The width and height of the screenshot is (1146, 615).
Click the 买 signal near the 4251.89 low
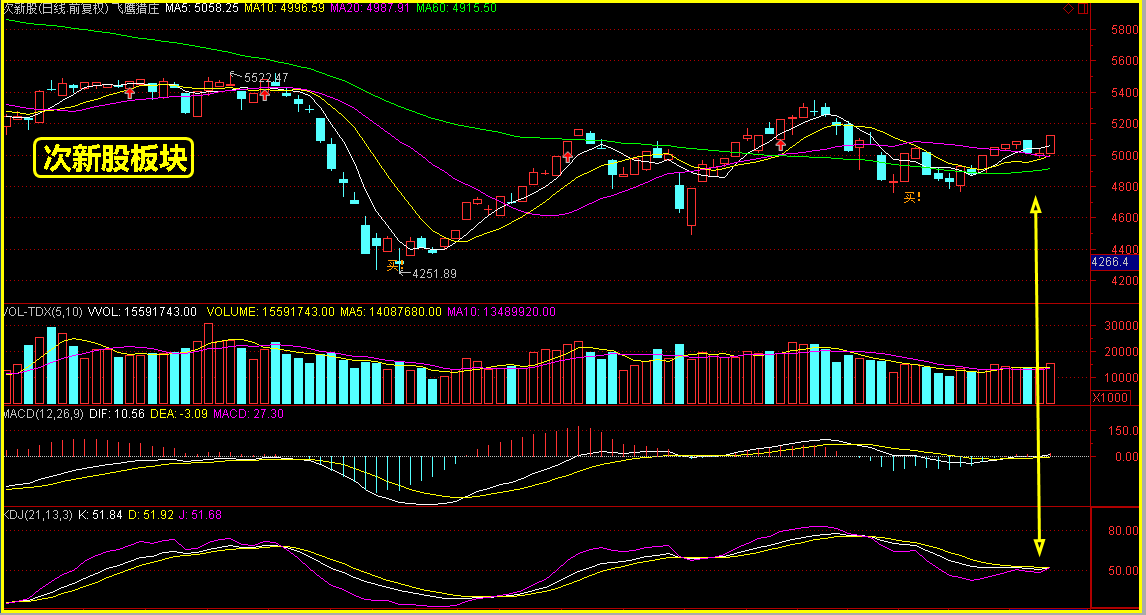click(x=394, y=265)
